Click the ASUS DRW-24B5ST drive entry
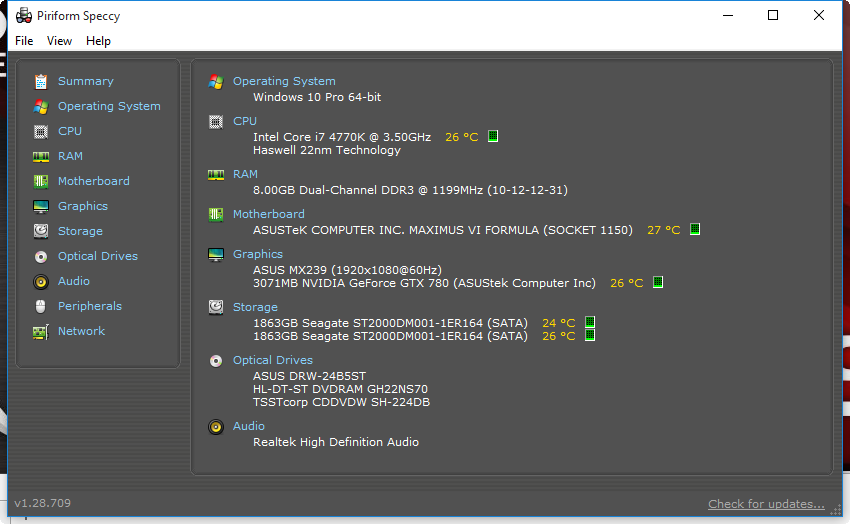Viewport: 850px width, 524px height. pos(309,376)
